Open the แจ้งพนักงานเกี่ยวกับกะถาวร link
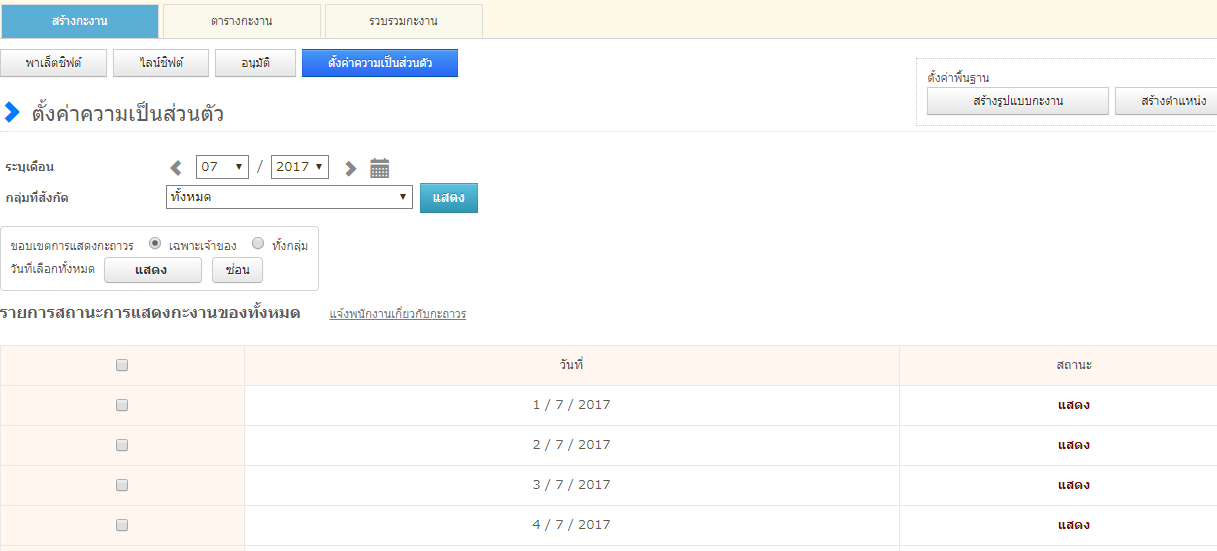 click(x=397, y=314)
